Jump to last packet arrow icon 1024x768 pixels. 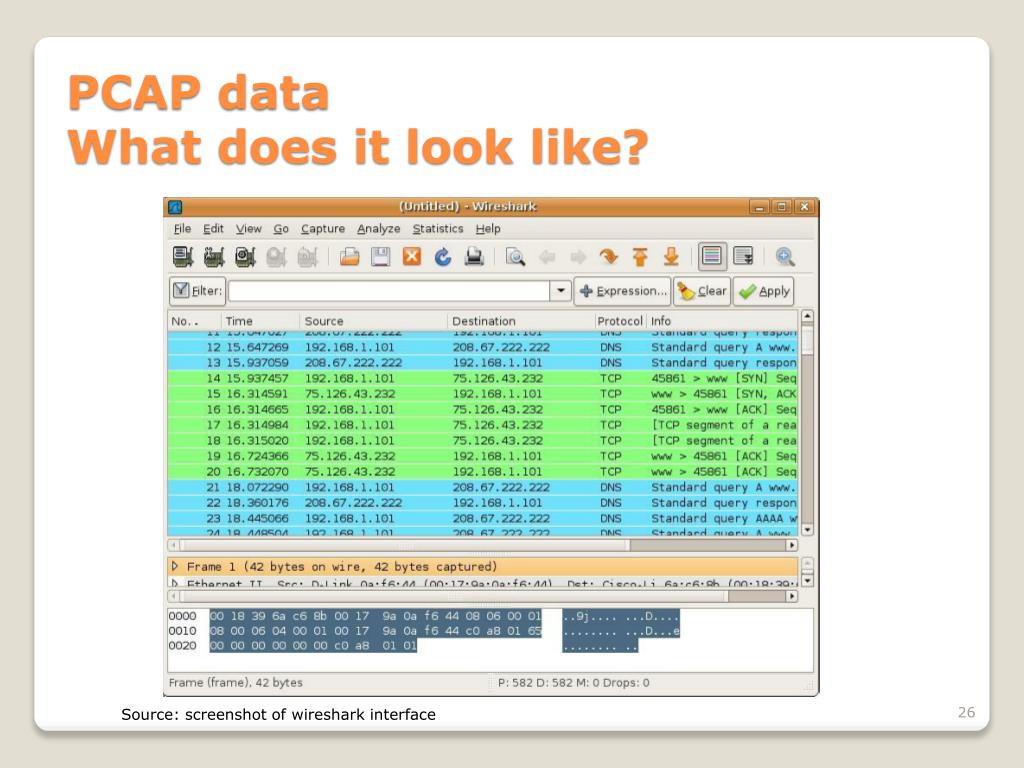click(x=671, y=257)
